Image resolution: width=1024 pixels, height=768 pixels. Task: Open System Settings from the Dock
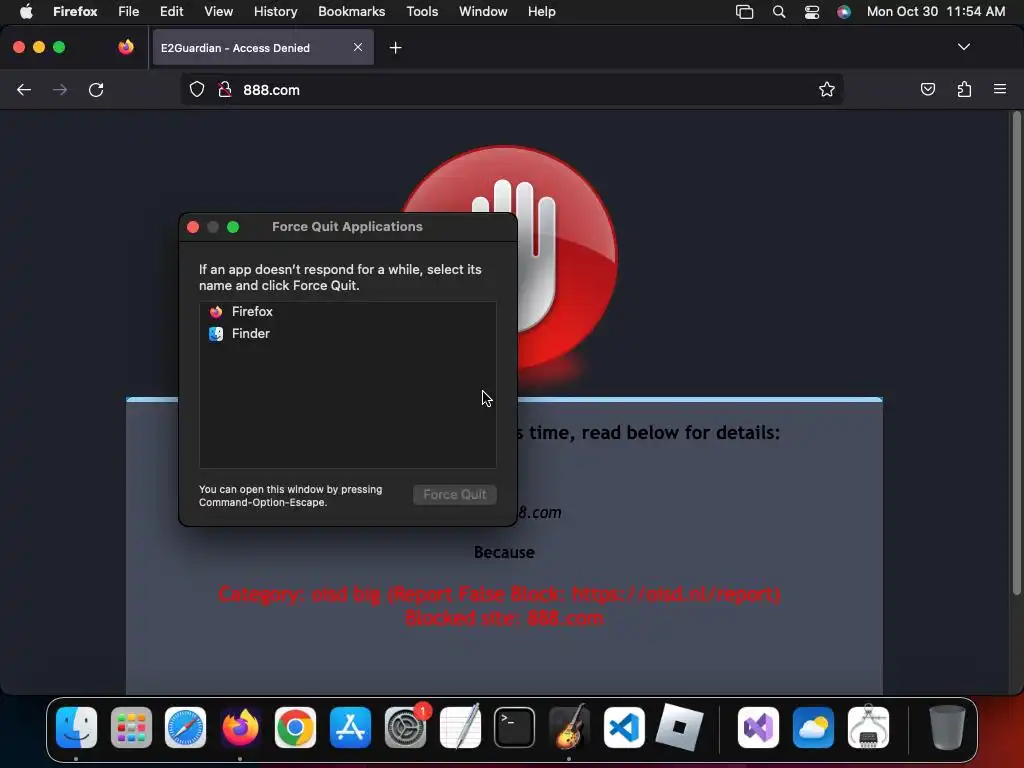(405, 727)
